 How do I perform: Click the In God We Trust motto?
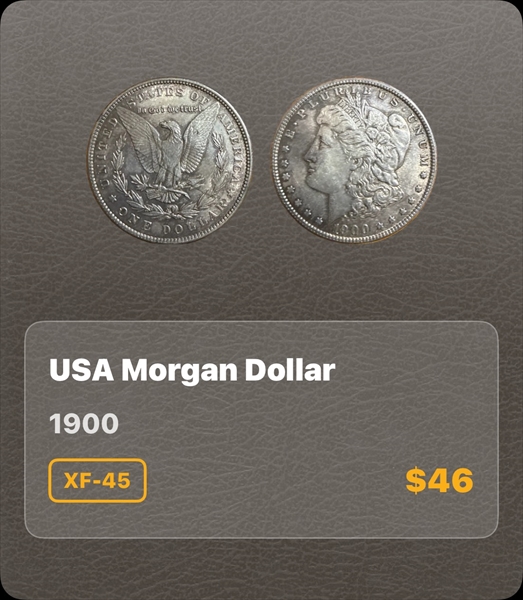click(169, 110)
